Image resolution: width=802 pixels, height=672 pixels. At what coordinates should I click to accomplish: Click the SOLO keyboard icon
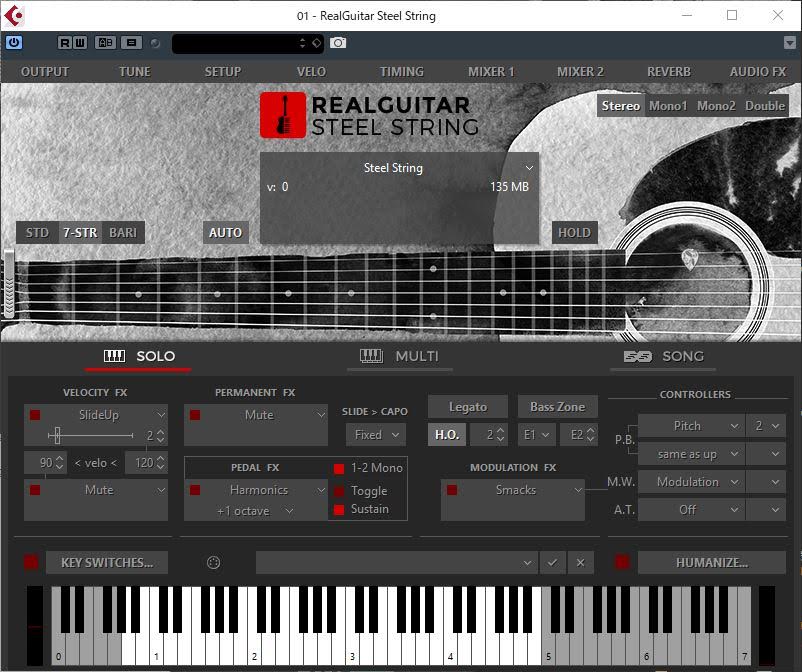pyautogui.click(x=114, y=356)
